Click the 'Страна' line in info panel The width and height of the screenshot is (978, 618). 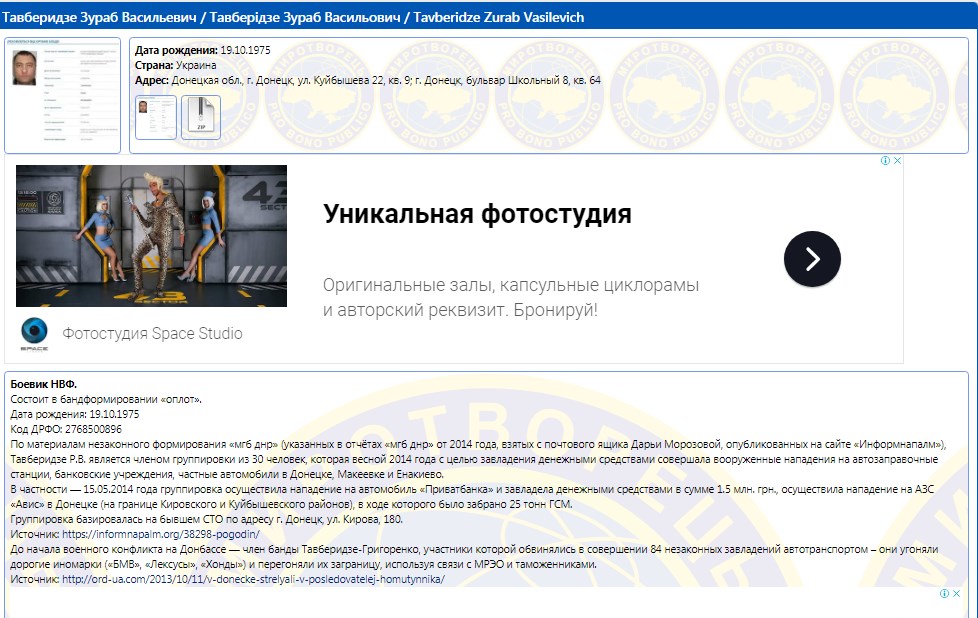(x=176, y=65)
